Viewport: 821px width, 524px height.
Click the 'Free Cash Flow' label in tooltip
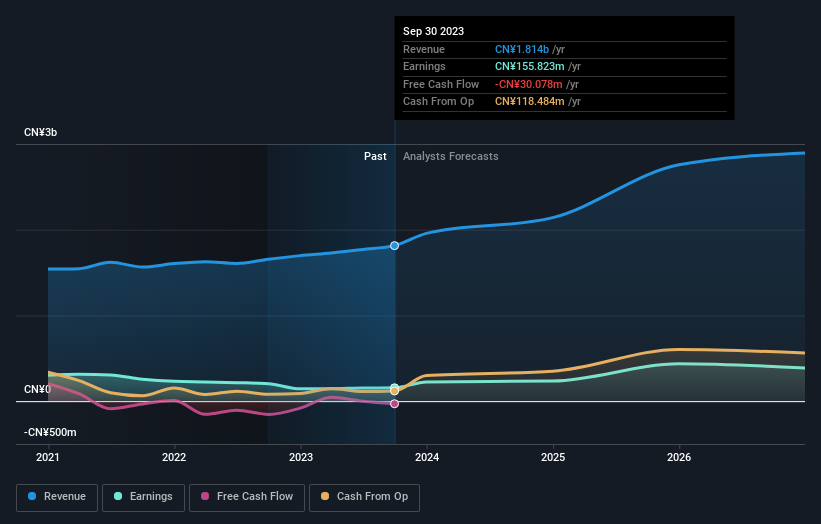tap(441, 84)
